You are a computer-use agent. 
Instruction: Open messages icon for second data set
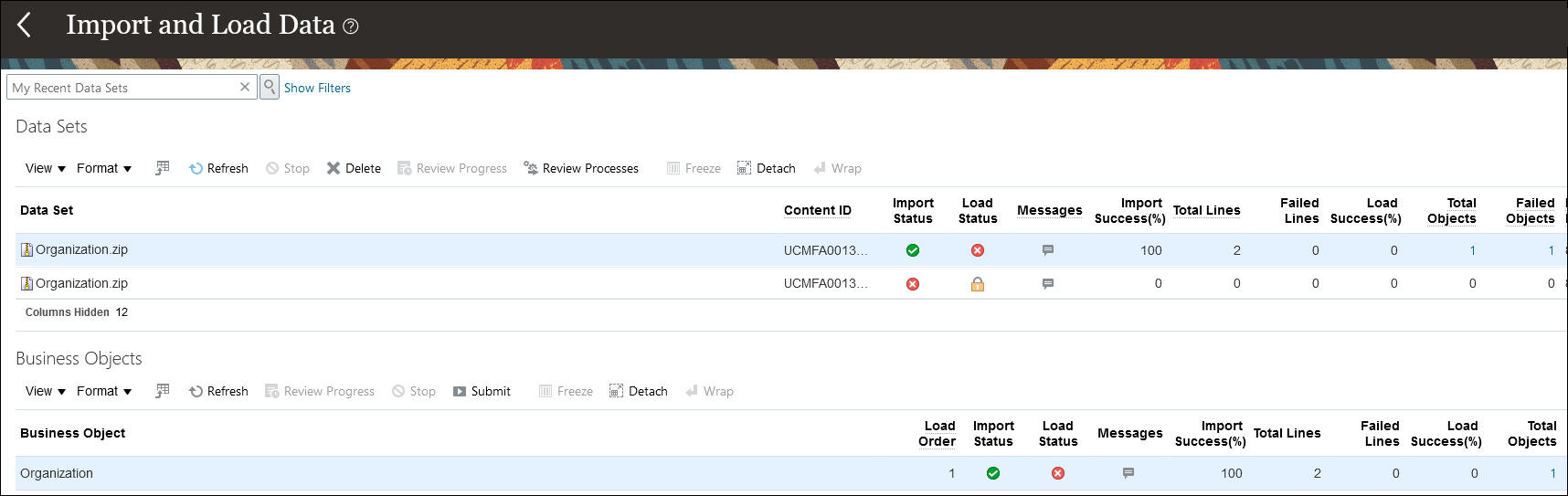click(1048, 284)
